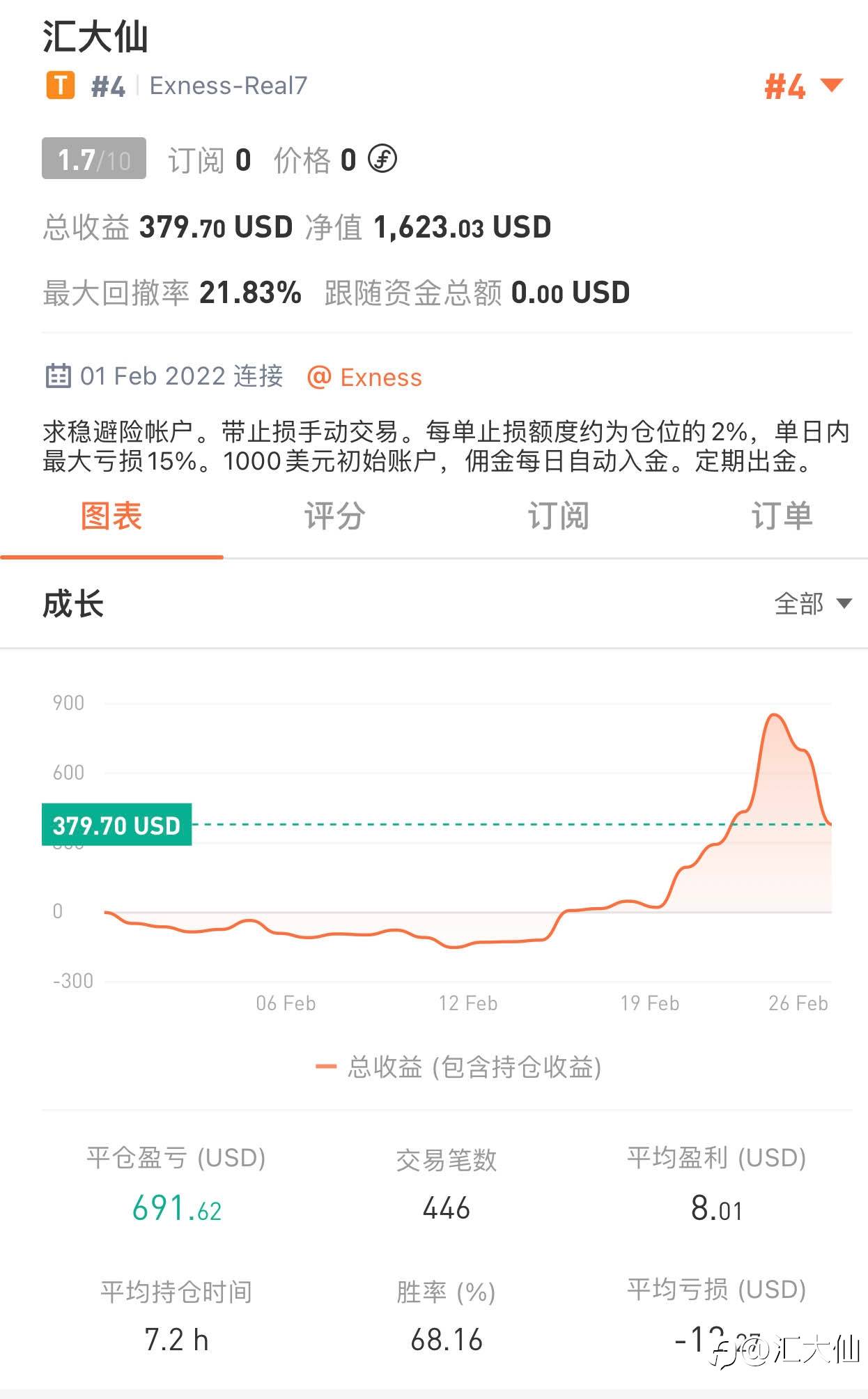Switch to the 评分 tab

point(334,516)
